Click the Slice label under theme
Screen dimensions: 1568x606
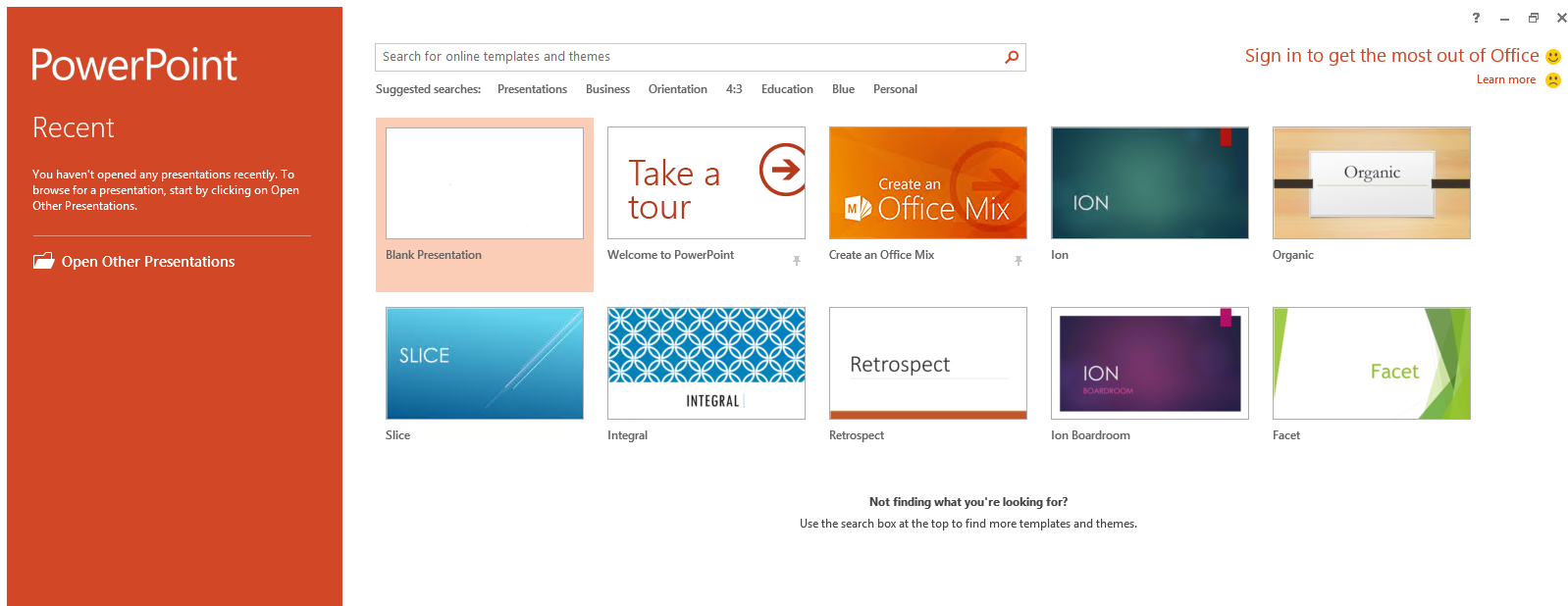coord(397,435)
